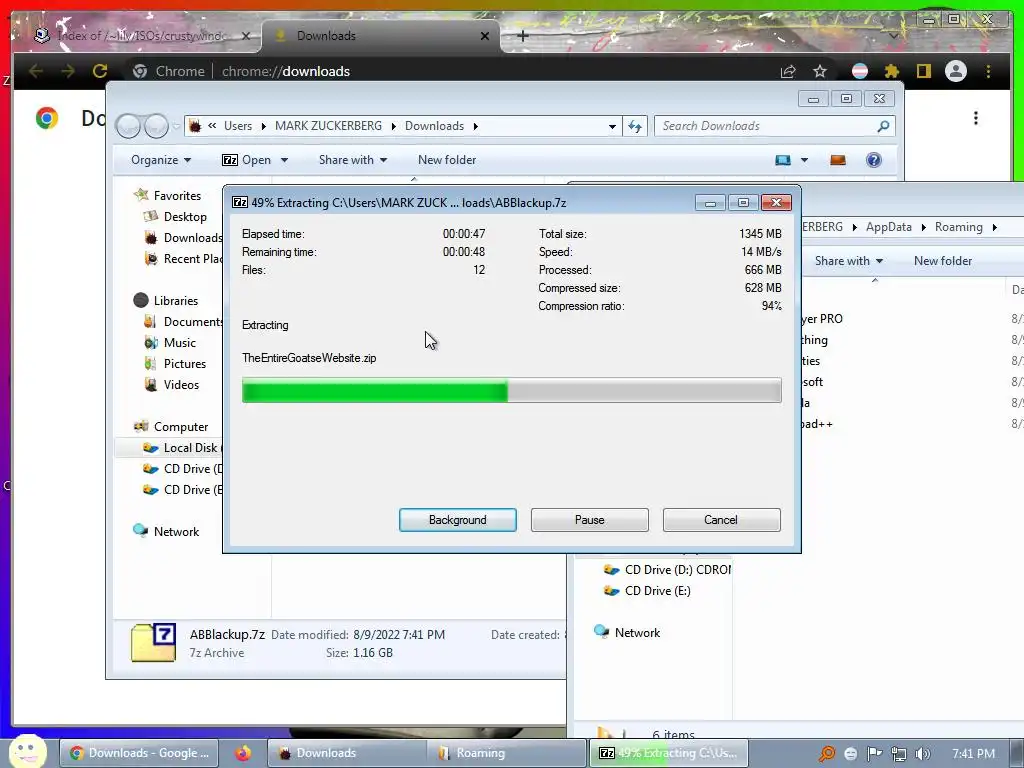Click the Background button in 7-Zip dialog
The width and height of the screenshot is (1024, 768).
tap(457, 520)
